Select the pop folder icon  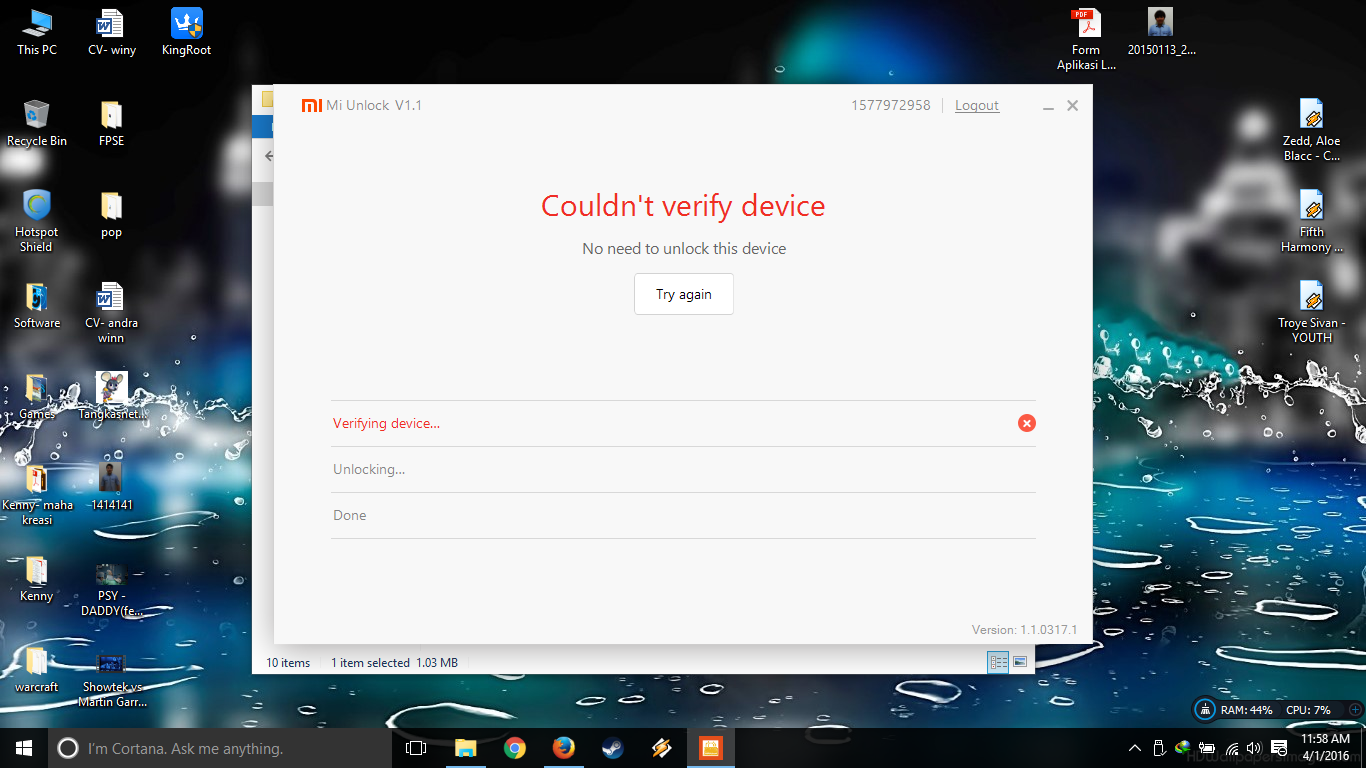(111, 214)
